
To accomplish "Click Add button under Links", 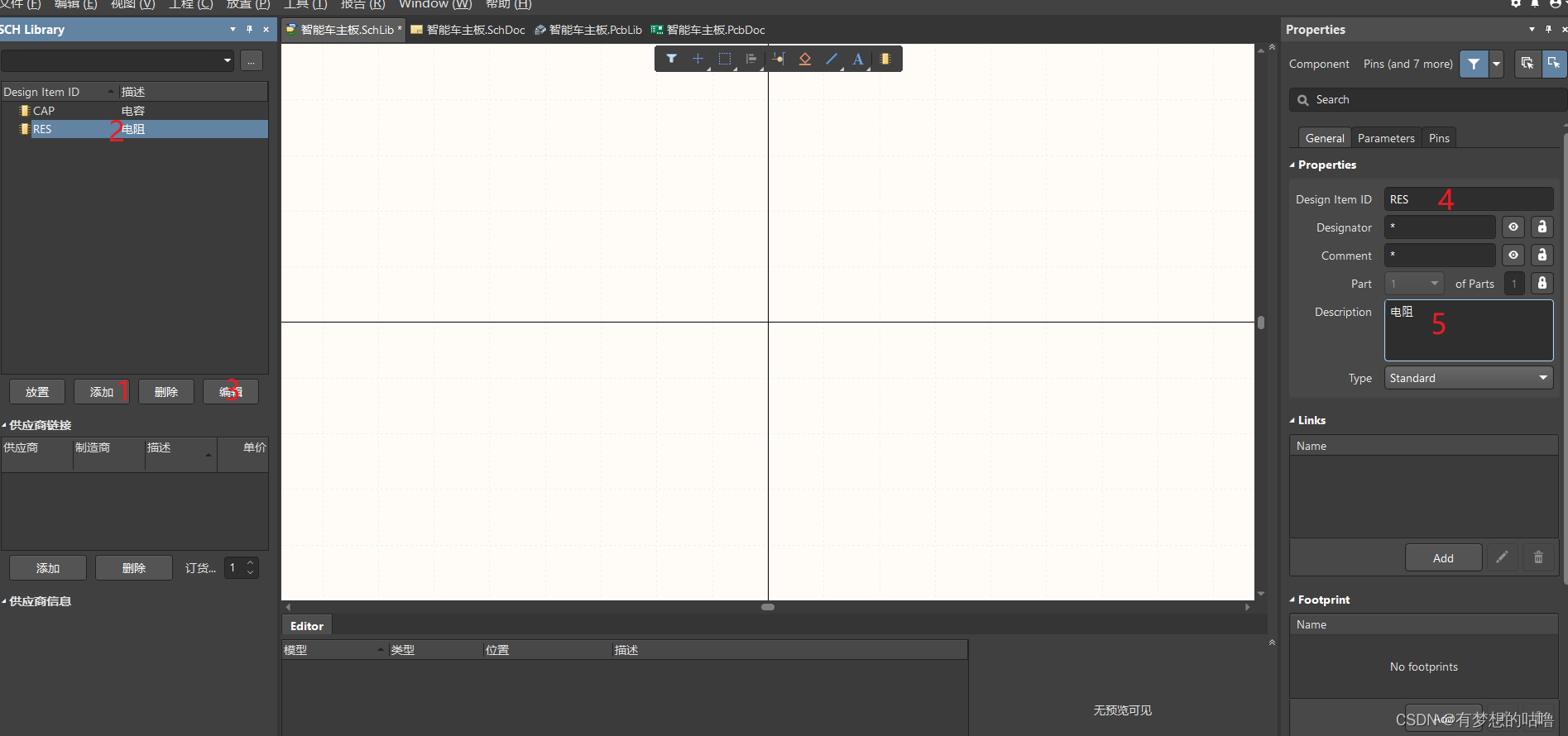I will pos(1443,558).
